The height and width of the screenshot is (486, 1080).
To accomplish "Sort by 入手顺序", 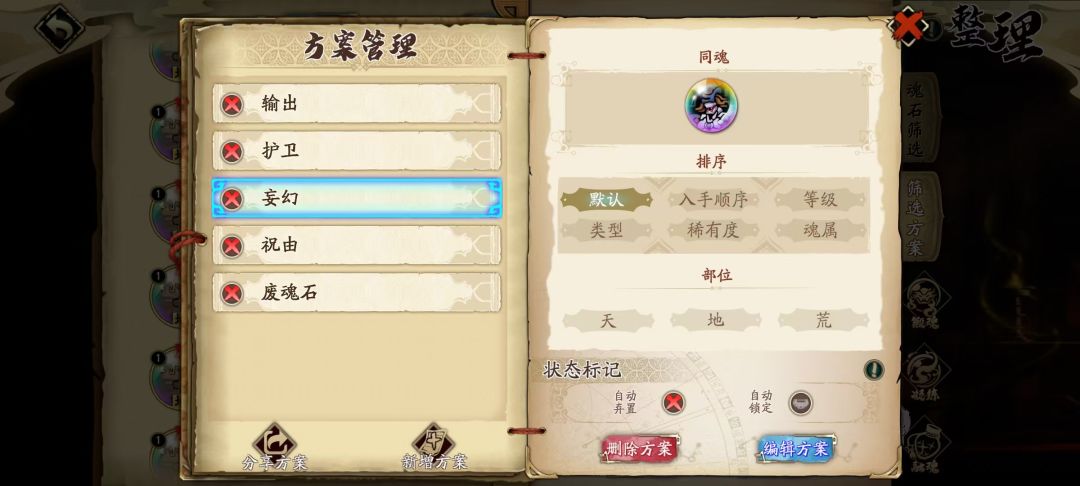I will coord(714,200).
